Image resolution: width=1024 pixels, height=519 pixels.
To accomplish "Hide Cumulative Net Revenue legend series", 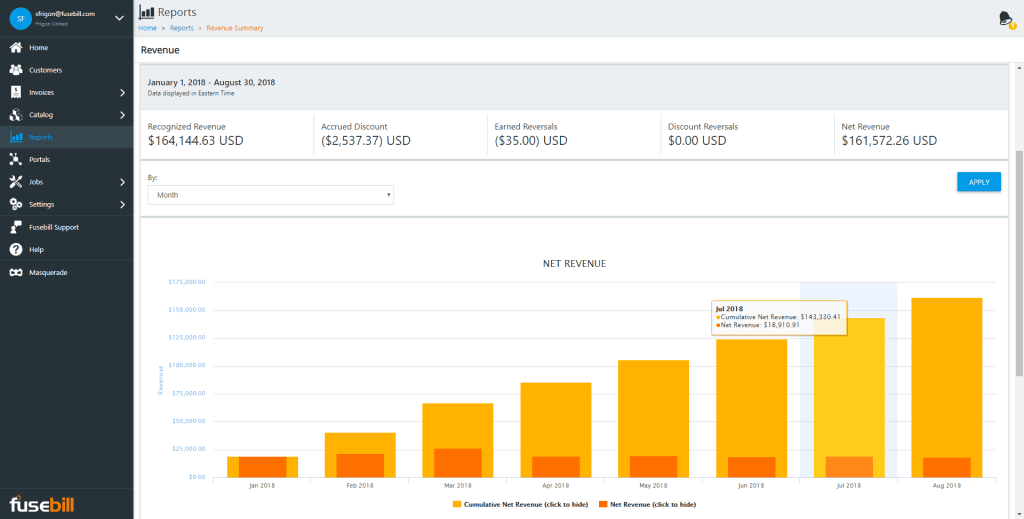I will tap(520, 505).
